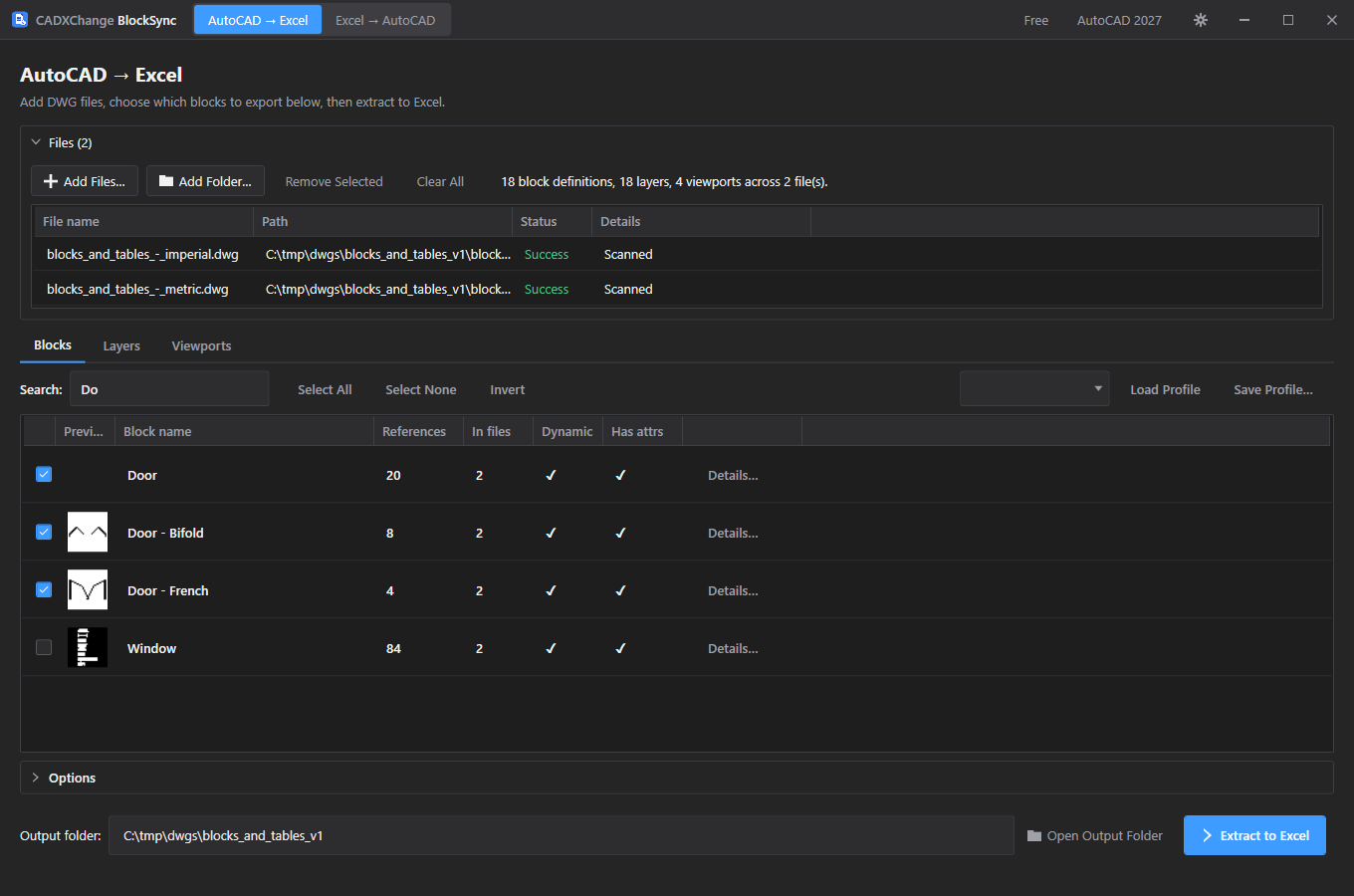Open the Door - French block preview thumbnail

click(x=88, y=589)
